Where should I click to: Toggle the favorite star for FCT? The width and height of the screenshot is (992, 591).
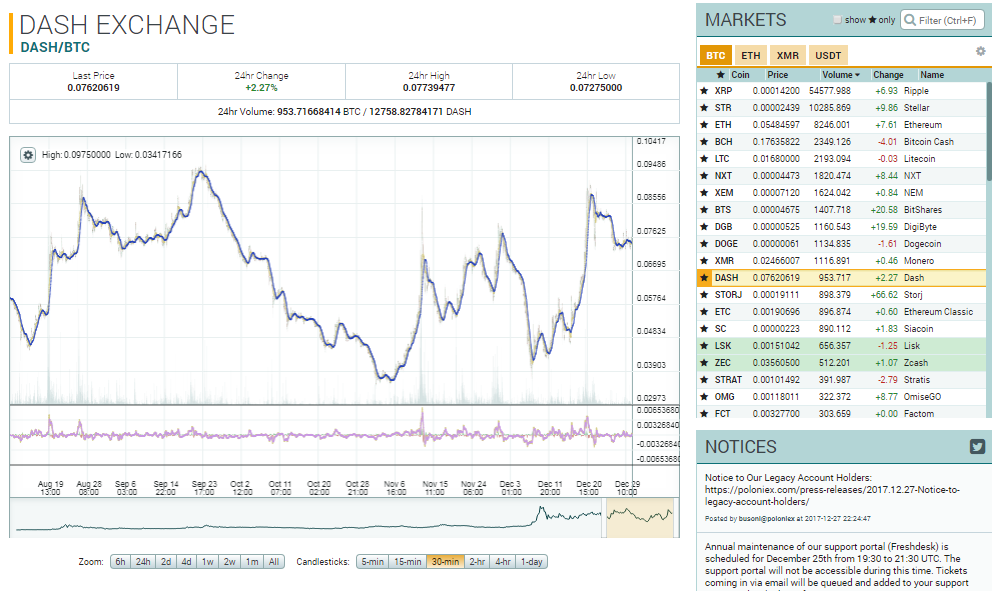coord(704,414)
